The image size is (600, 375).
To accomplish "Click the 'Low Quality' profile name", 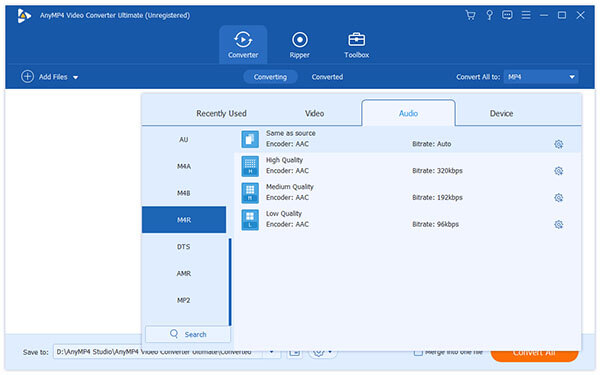I will point(284,214).
